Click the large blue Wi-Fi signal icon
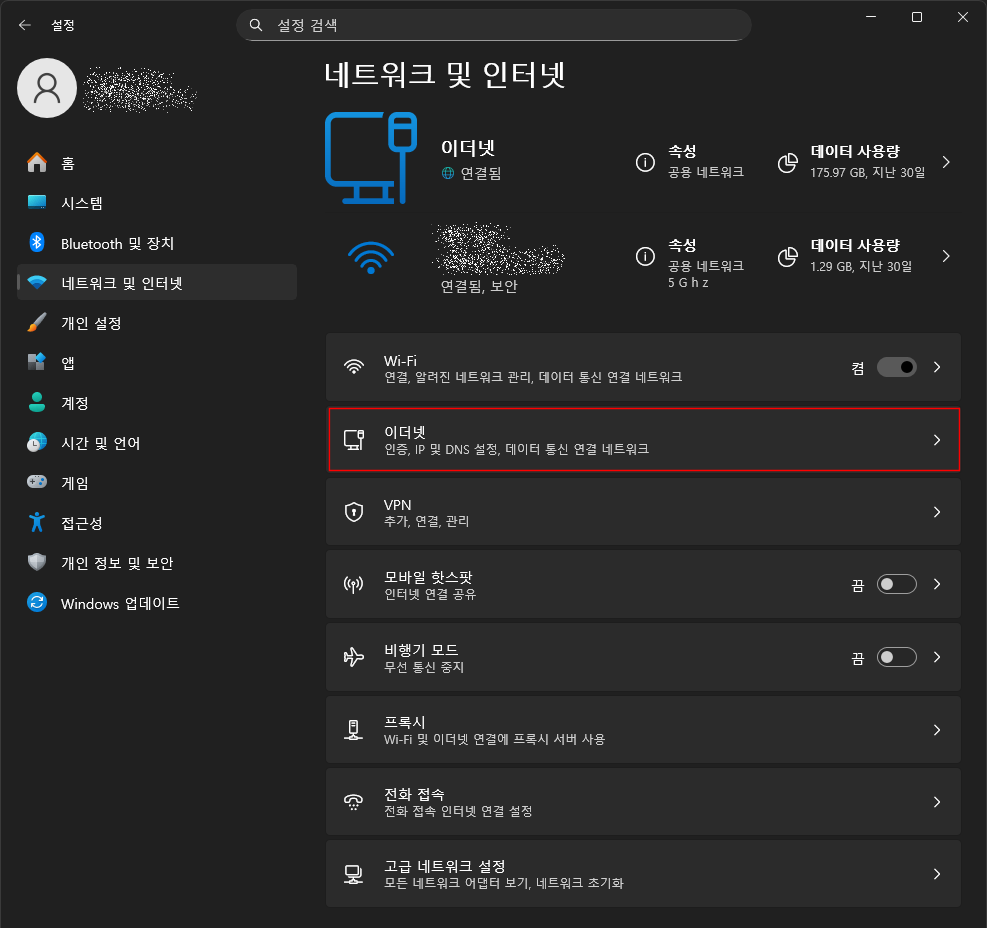Viewport: 987px width, 928px height. pos(371,257)
